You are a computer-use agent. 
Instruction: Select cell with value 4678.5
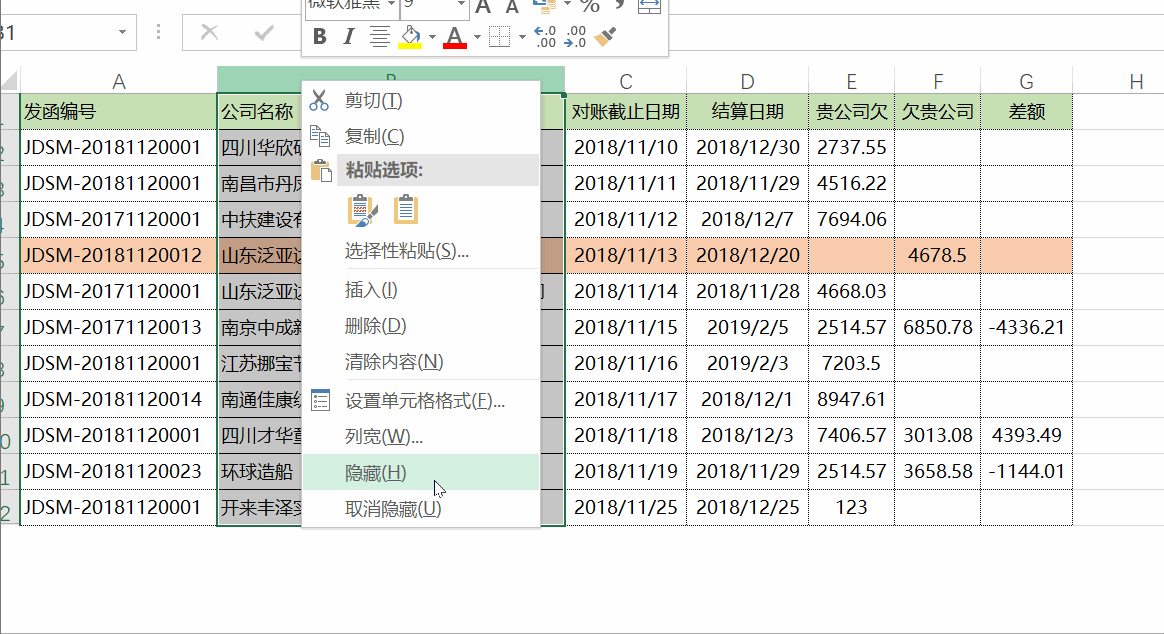click(938, 255)
